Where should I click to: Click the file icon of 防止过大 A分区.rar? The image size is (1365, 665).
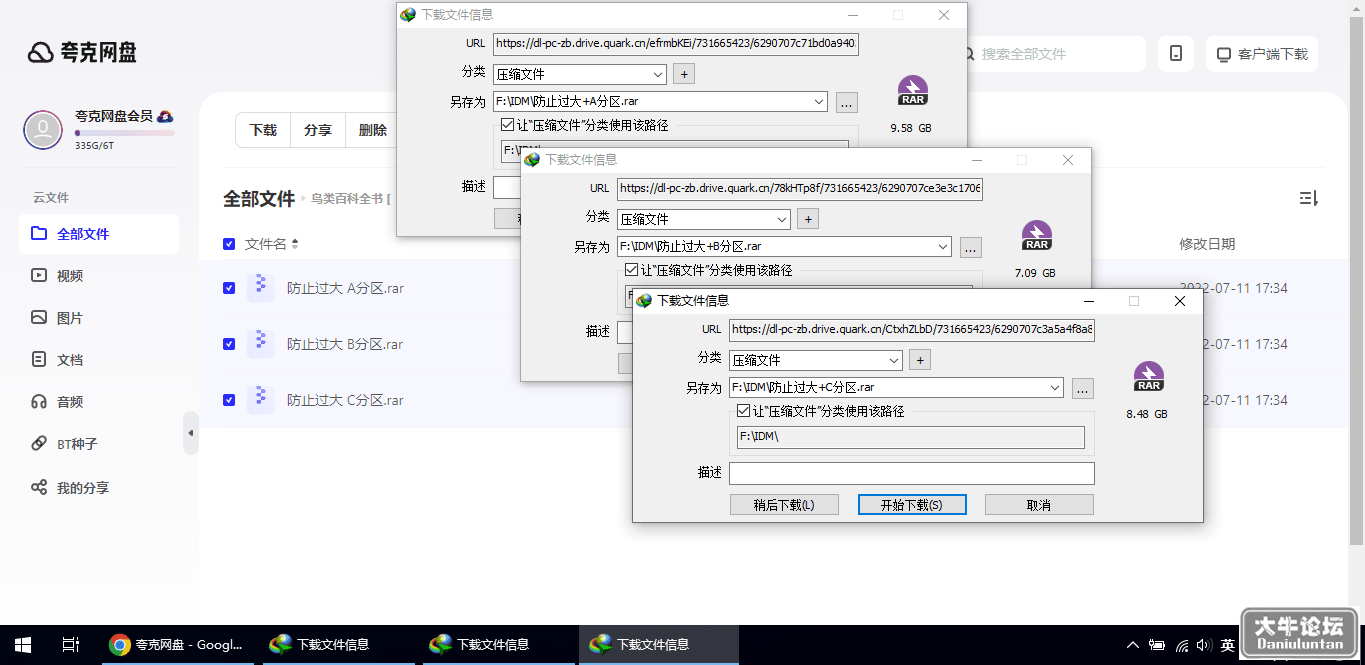point(261,288)
